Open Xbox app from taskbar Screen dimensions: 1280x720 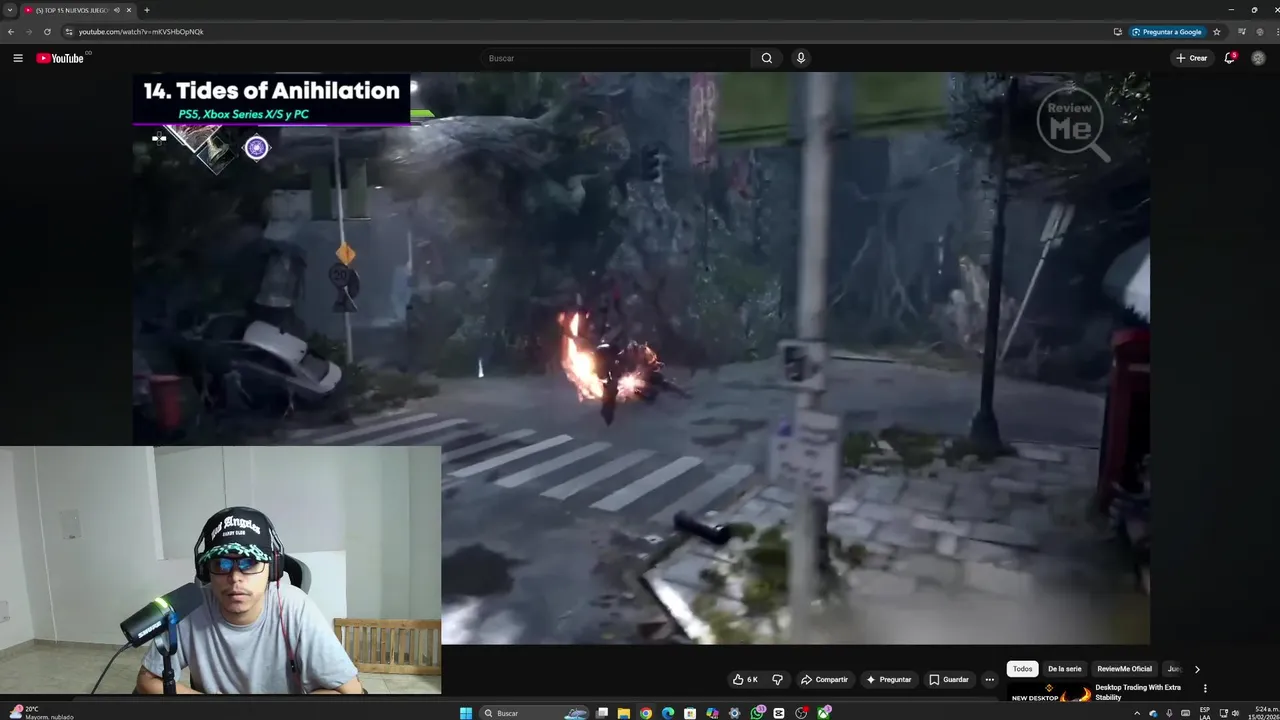pos(824,713)
